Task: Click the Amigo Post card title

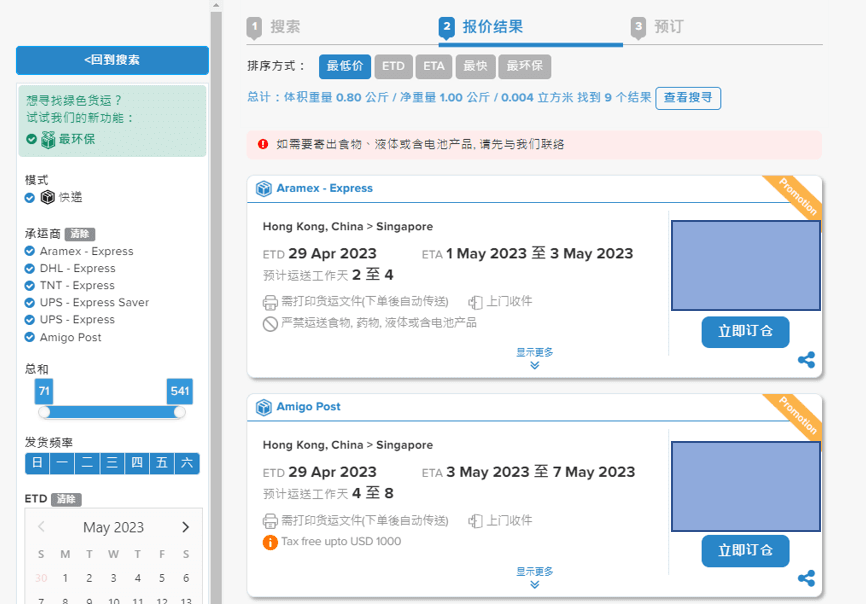Action: 309,407
